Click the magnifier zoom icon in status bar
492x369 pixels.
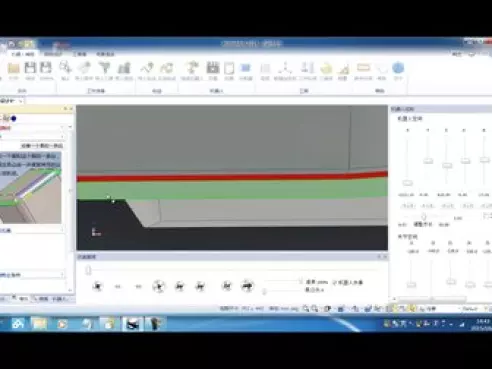(306, 309)
